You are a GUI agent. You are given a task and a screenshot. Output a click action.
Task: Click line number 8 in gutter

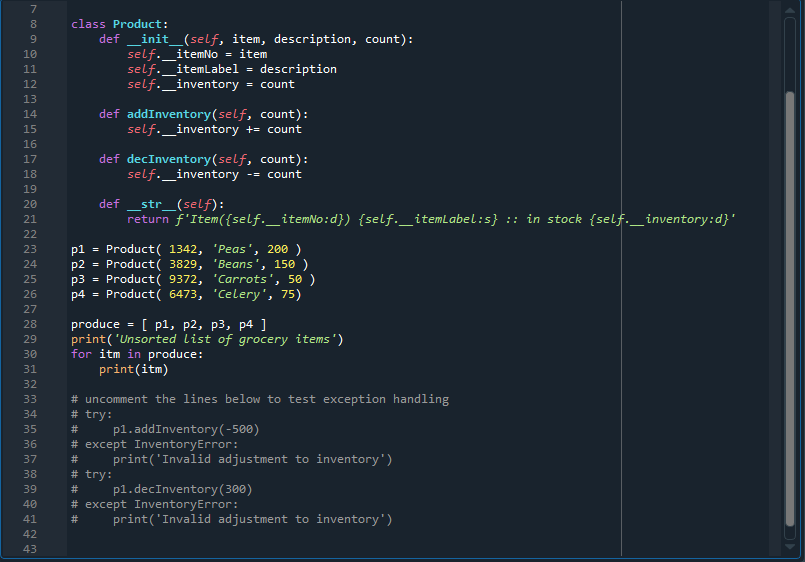point(33,24)
